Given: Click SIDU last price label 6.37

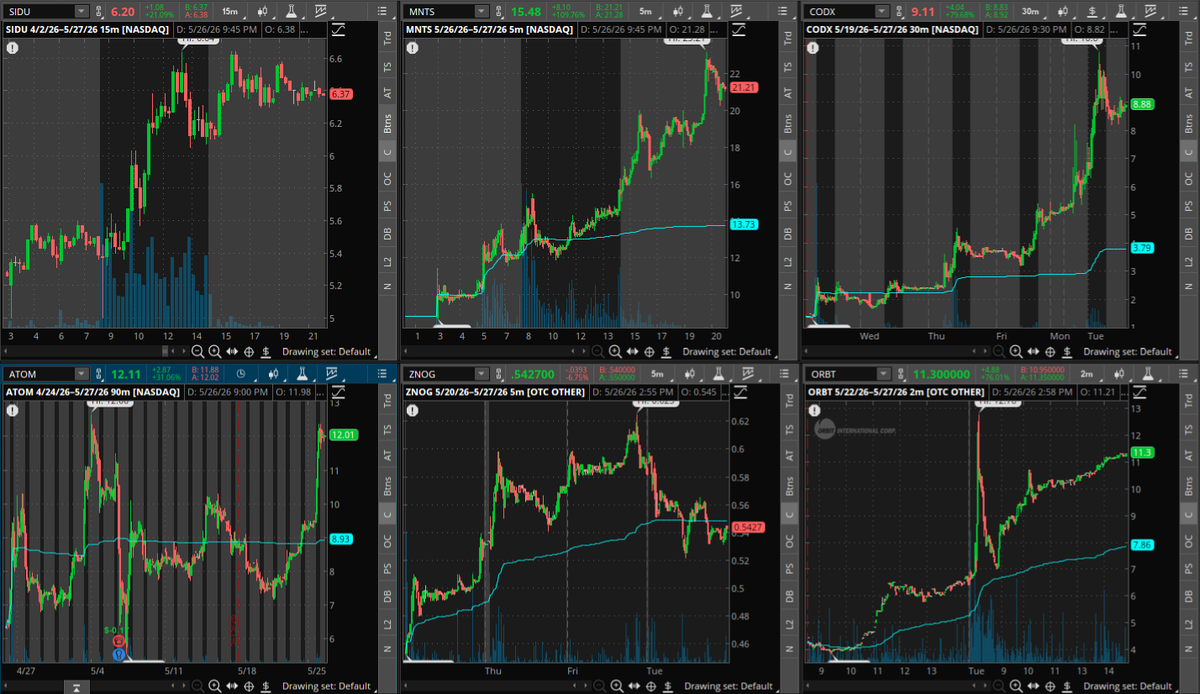Looking at the screenshot, I should click(x=341, y=94).
